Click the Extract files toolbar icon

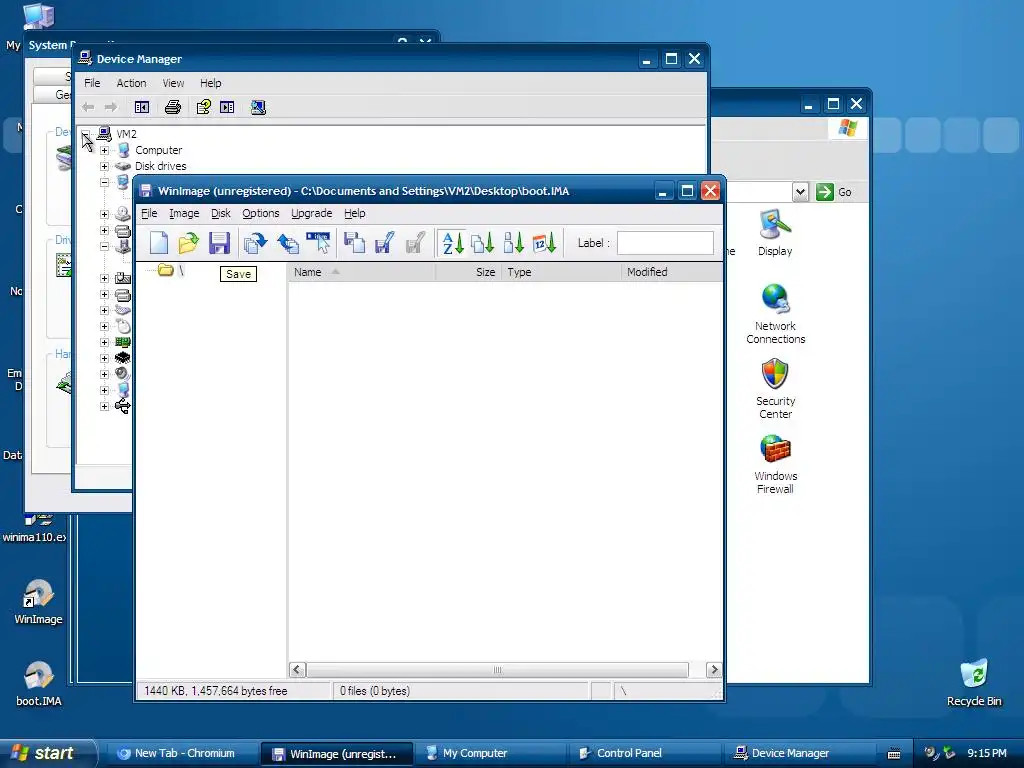tap(255, 243)
